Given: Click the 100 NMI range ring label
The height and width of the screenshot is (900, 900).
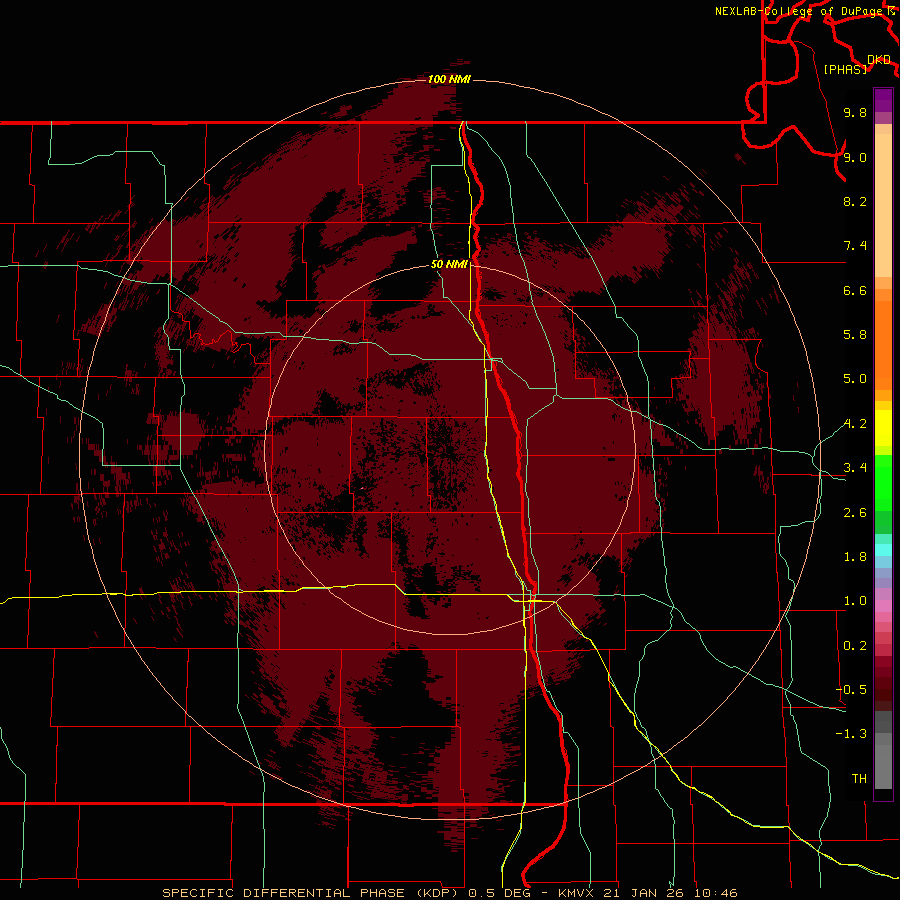Looking at the screenshot, I should [449, 79].
